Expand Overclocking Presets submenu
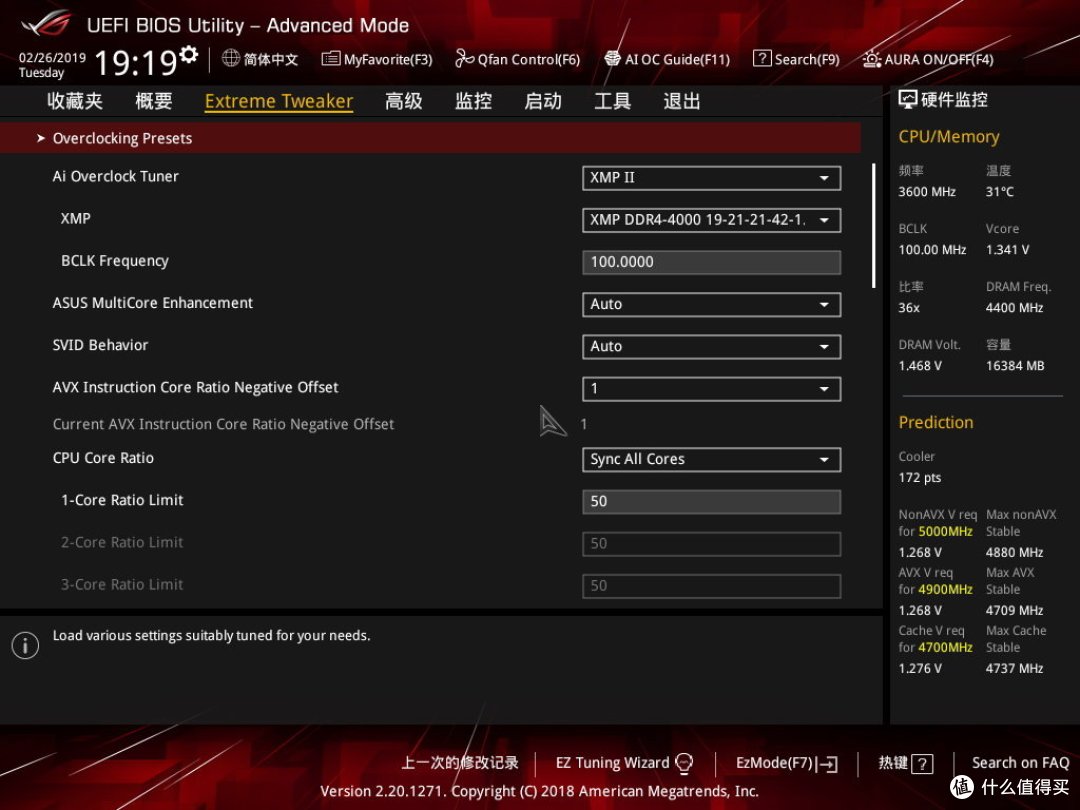Screen dimensions: 1080x810 (x=430, y=138)
